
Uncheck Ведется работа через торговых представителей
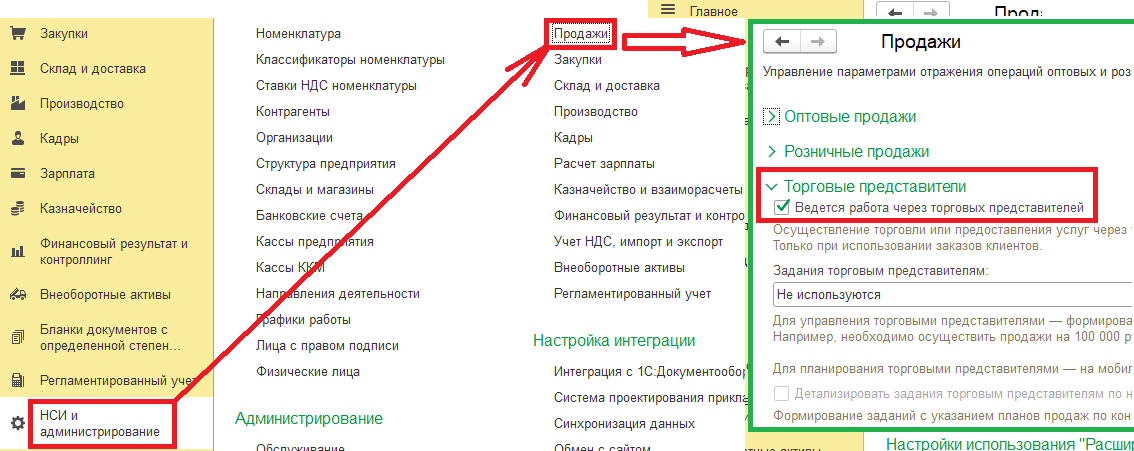pos(783,208)
